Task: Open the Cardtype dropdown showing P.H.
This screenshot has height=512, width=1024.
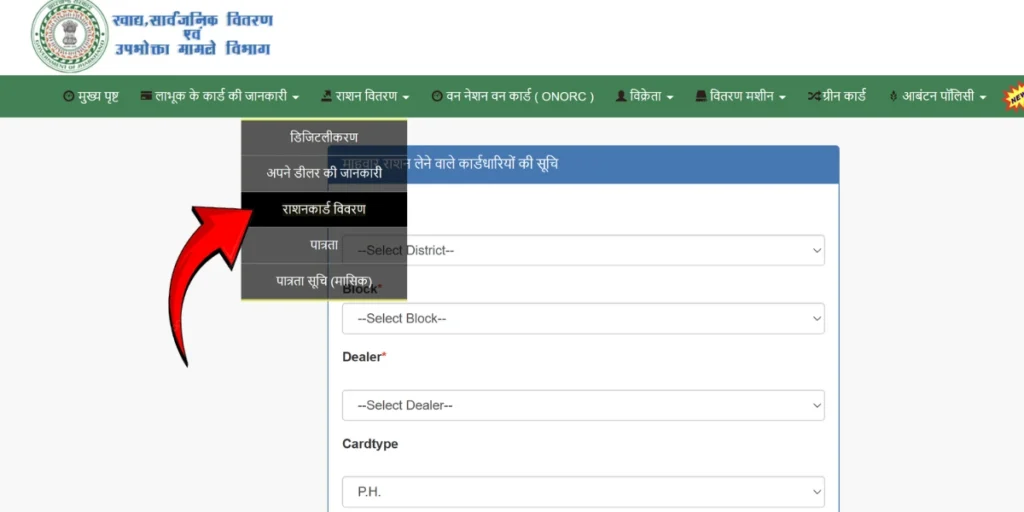Action: point(583,491)
